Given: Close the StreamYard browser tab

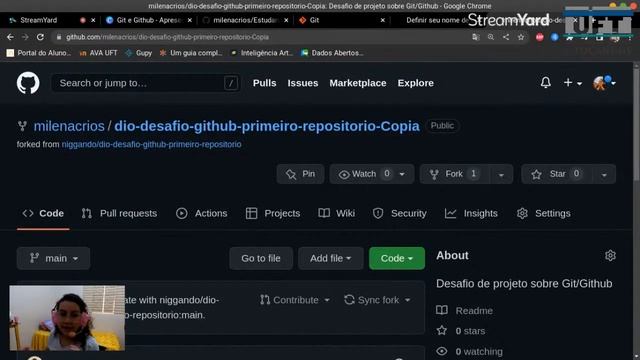Looking at the screenshot, I should (93, 20).
